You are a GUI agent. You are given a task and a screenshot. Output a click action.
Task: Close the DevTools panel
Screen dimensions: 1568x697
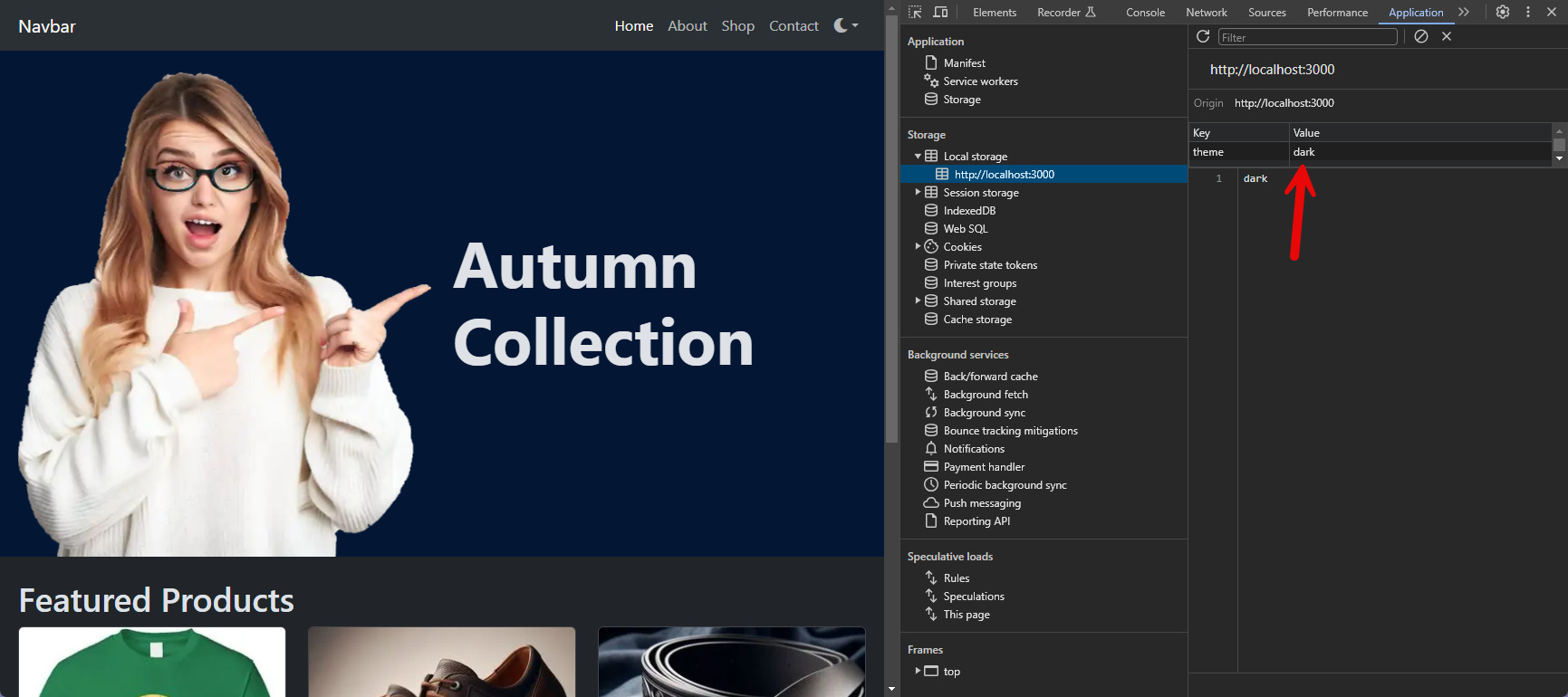tap(1552, 12)
